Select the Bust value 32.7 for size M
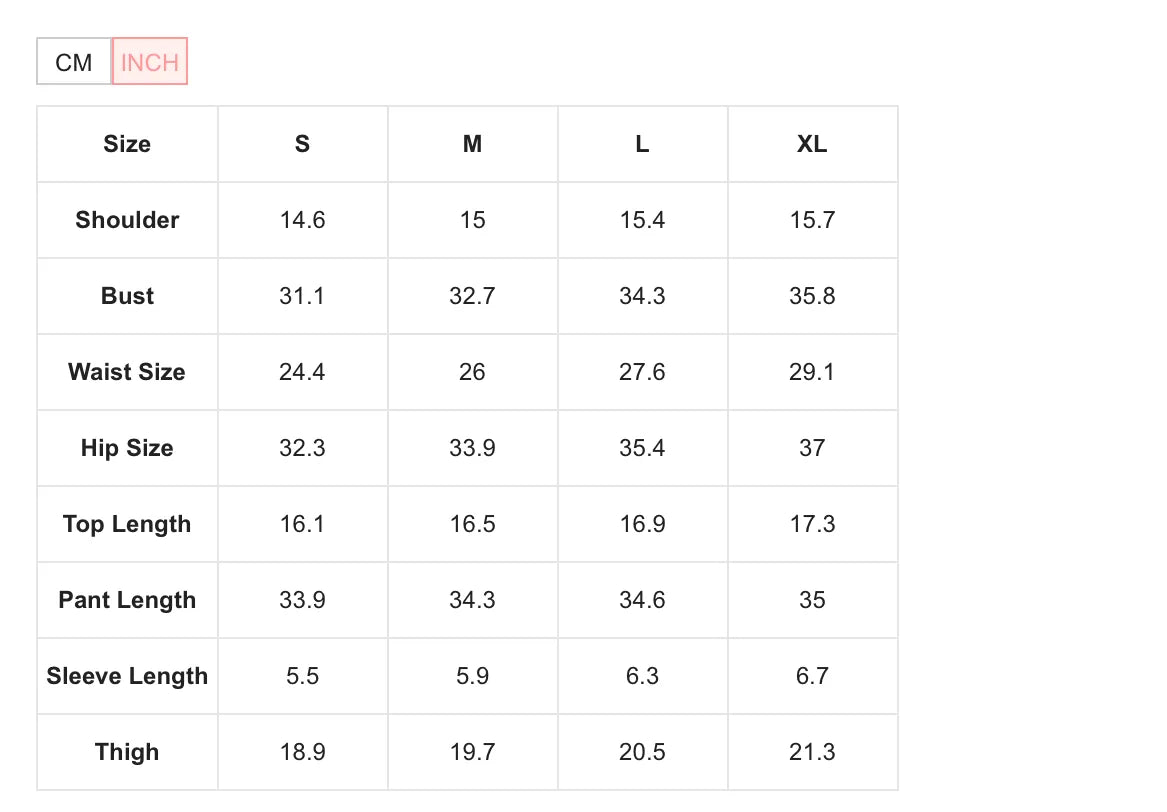The image size is (1167, 812). [x=472, y=296]
